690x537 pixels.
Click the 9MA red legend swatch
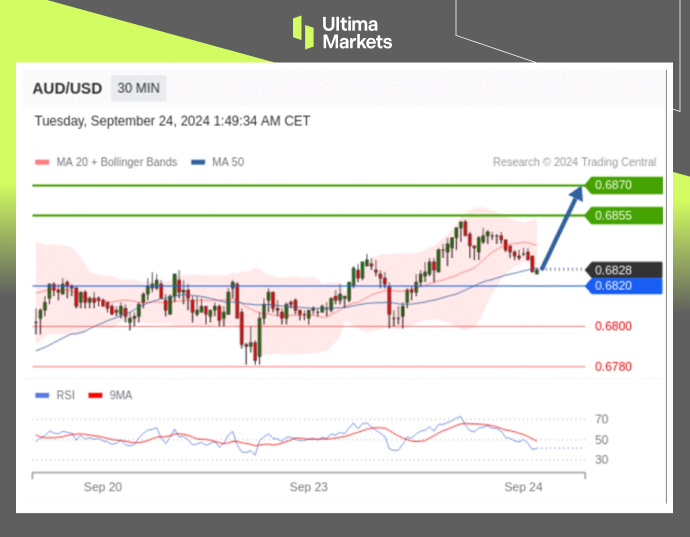[x=96, y=395]
